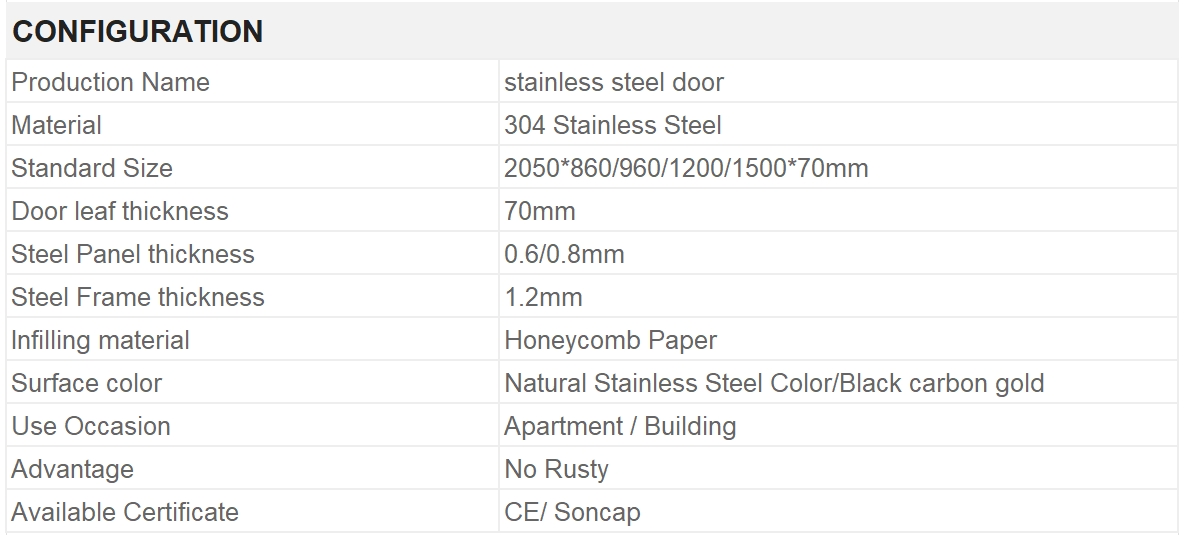Select the Material row label

[x=56, y=125]
